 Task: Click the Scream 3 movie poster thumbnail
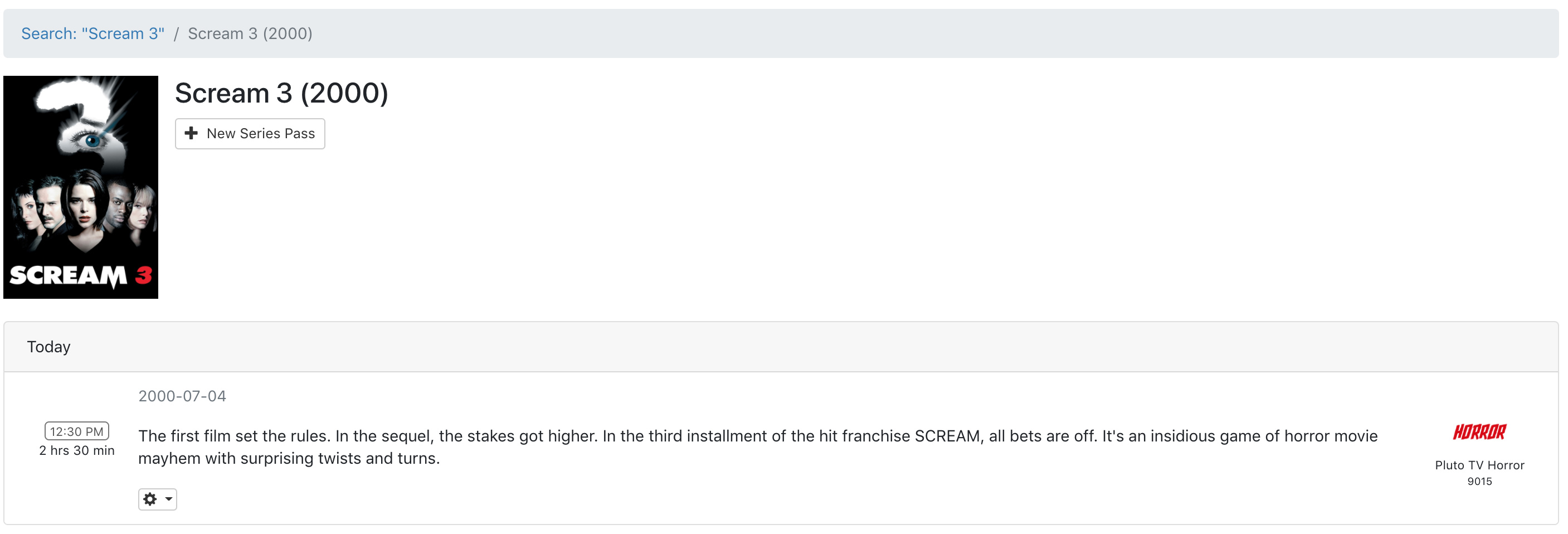click(80, 187)
